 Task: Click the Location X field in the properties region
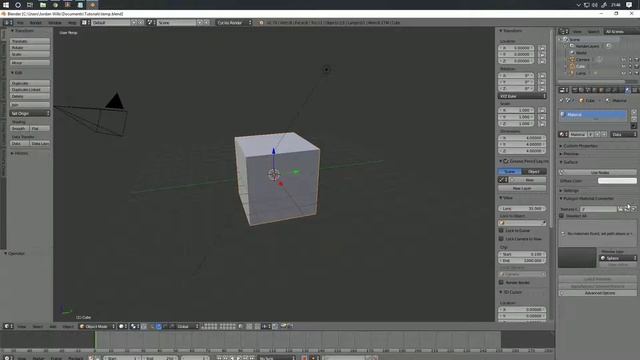[x=516, y=48]
